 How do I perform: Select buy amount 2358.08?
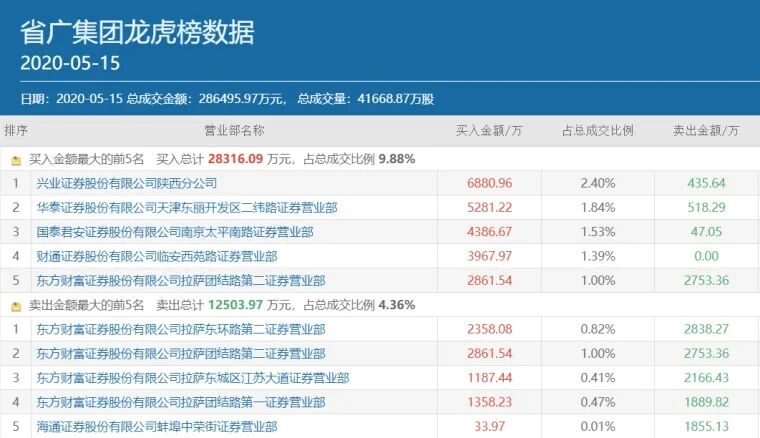point(490,329)
